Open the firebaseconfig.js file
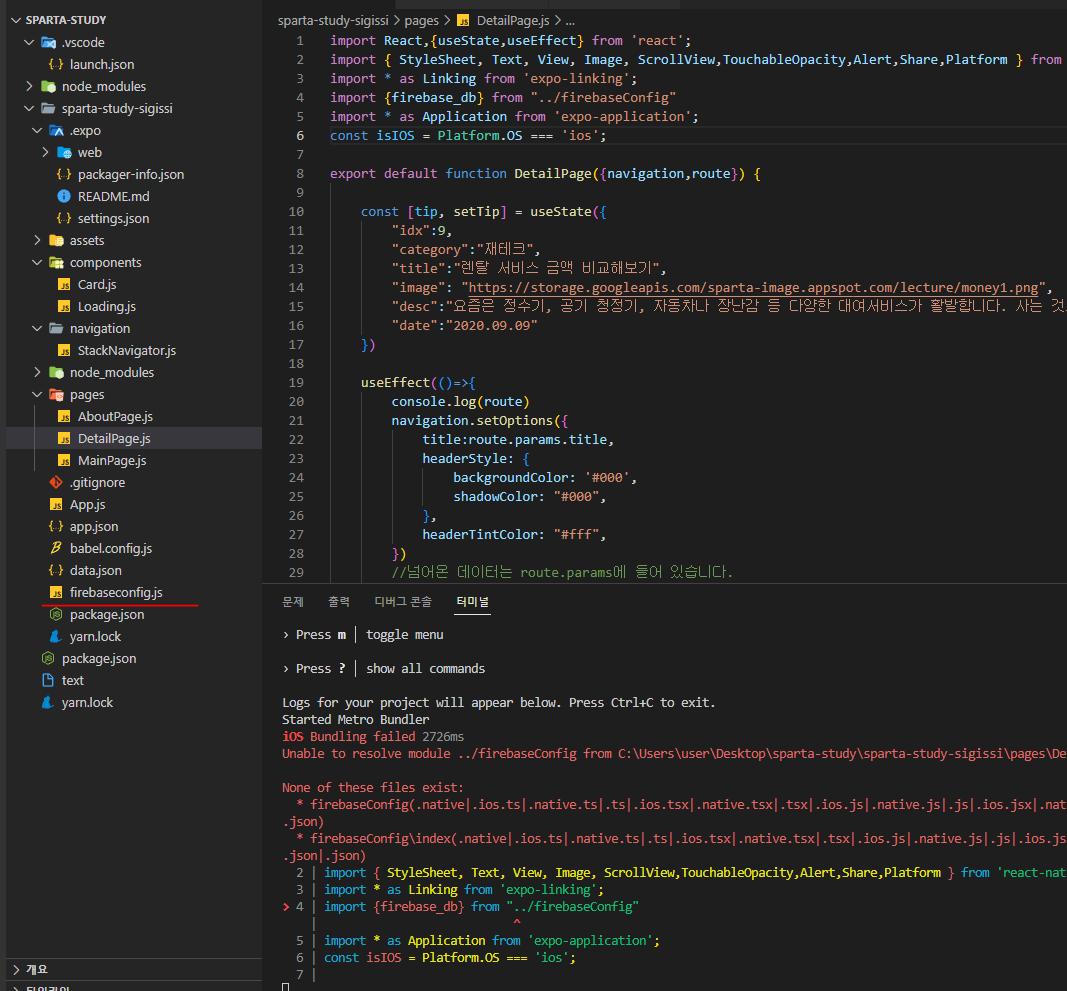The height and width of the screenshot is (991, 1067). point(116,593)
